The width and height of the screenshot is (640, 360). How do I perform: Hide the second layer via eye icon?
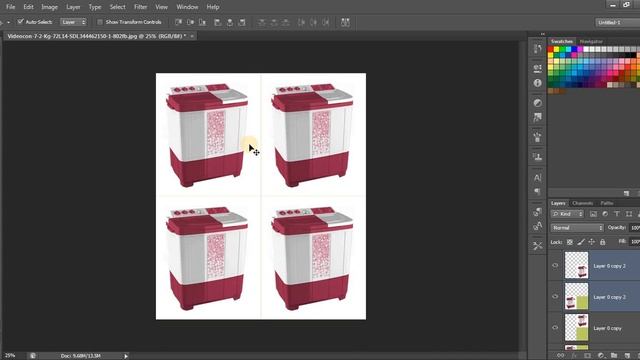click(555, 297)
